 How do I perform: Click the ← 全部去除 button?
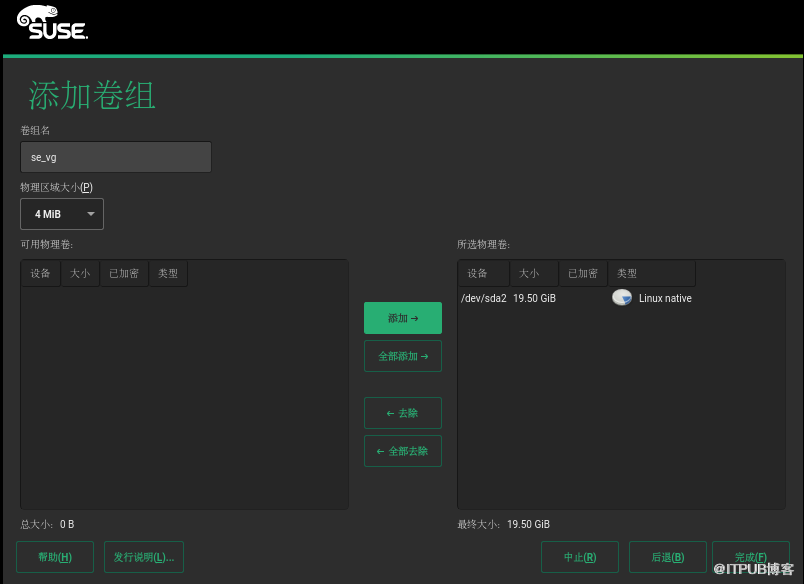click(403, 451)
